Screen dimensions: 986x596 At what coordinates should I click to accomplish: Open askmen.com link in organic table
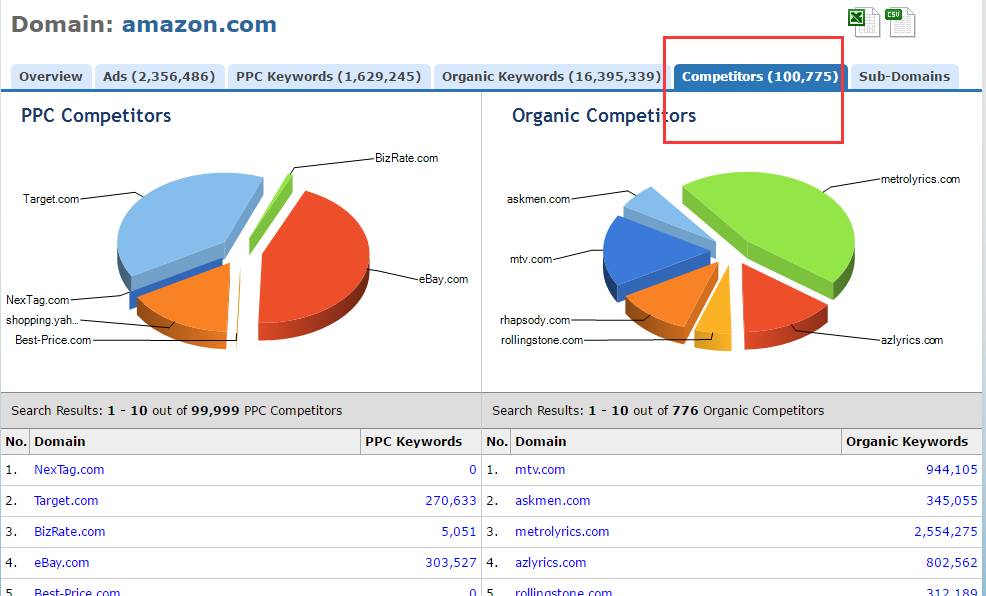pos(553,501)
